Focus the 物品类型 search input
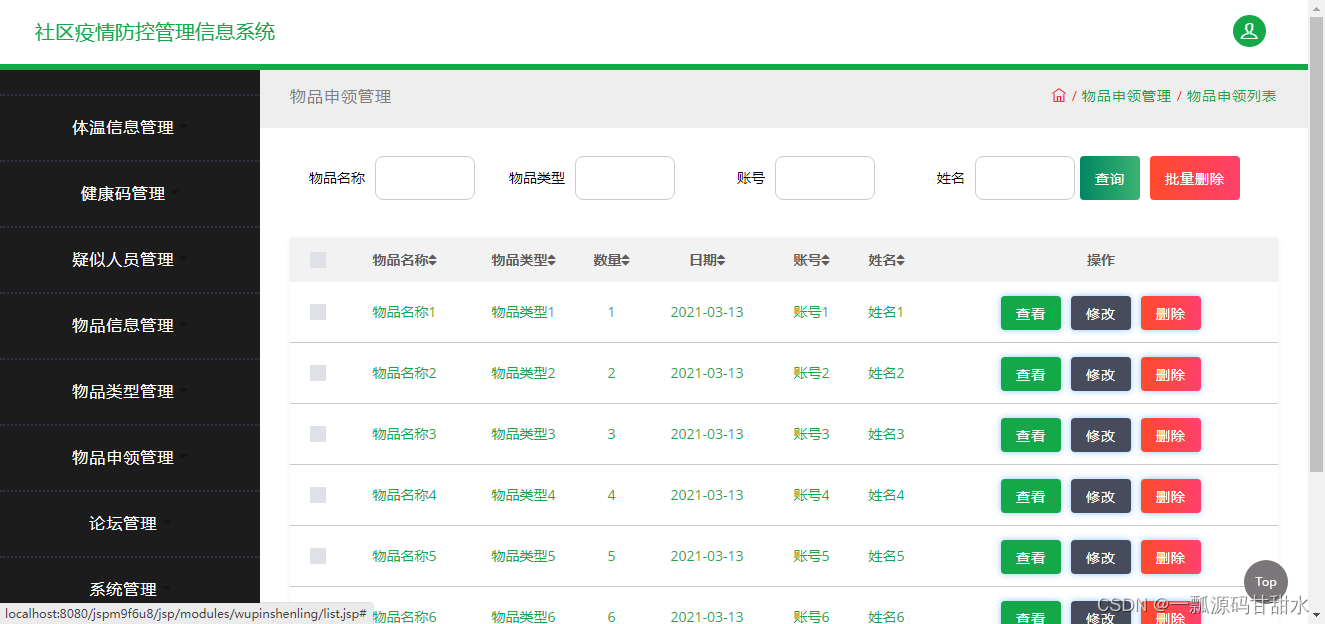This screenshot has height=624, width=1325. coord(625,178)
